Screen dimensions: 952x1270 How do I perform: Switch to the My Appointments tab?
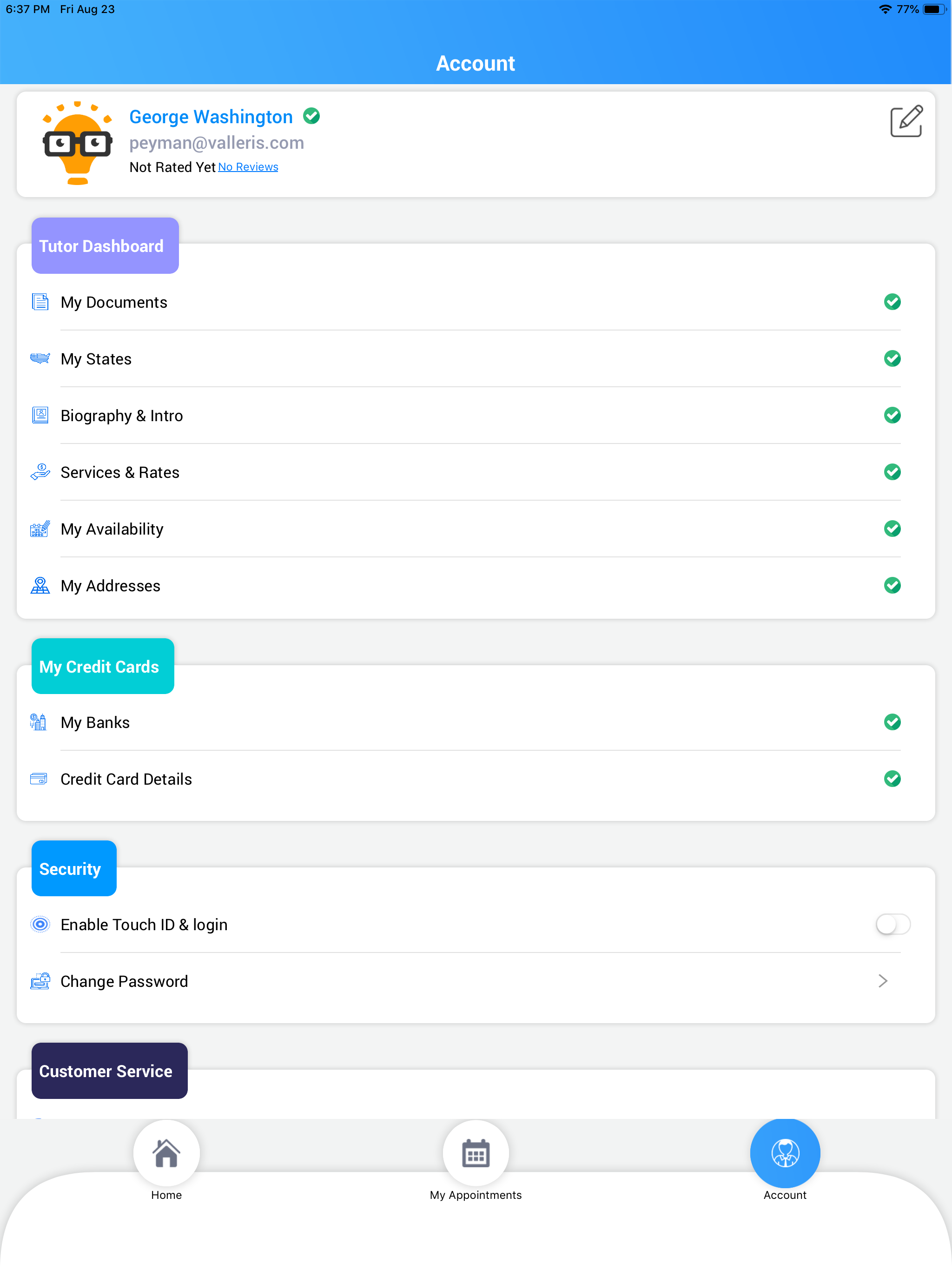(476, 1153)
